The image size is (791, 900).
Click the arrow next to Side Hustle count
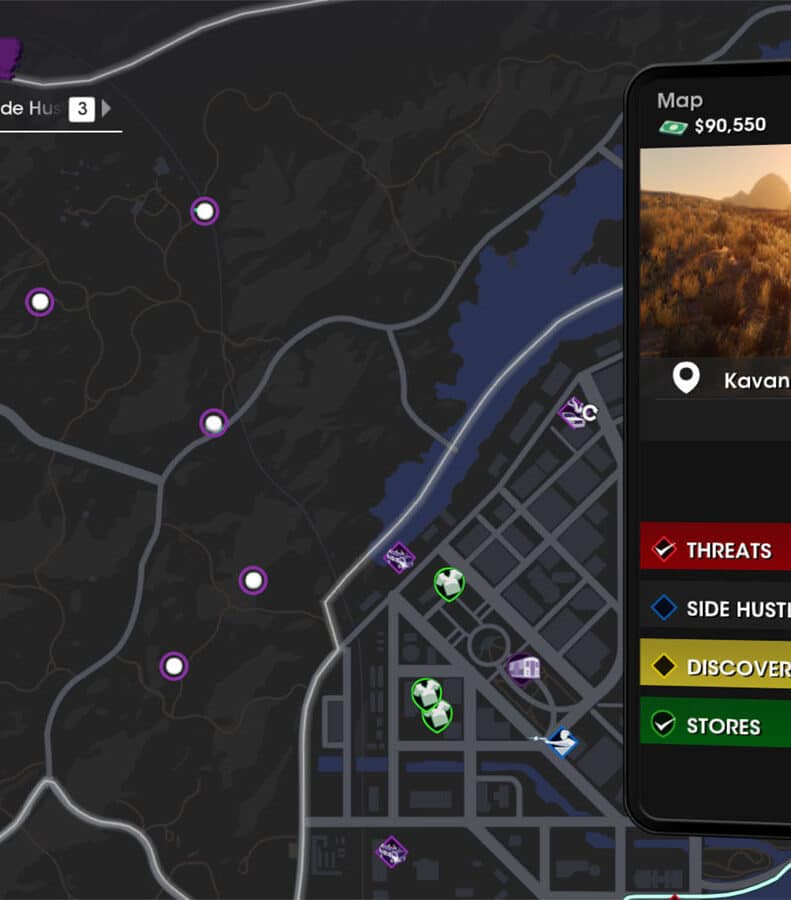pos(106,108)
